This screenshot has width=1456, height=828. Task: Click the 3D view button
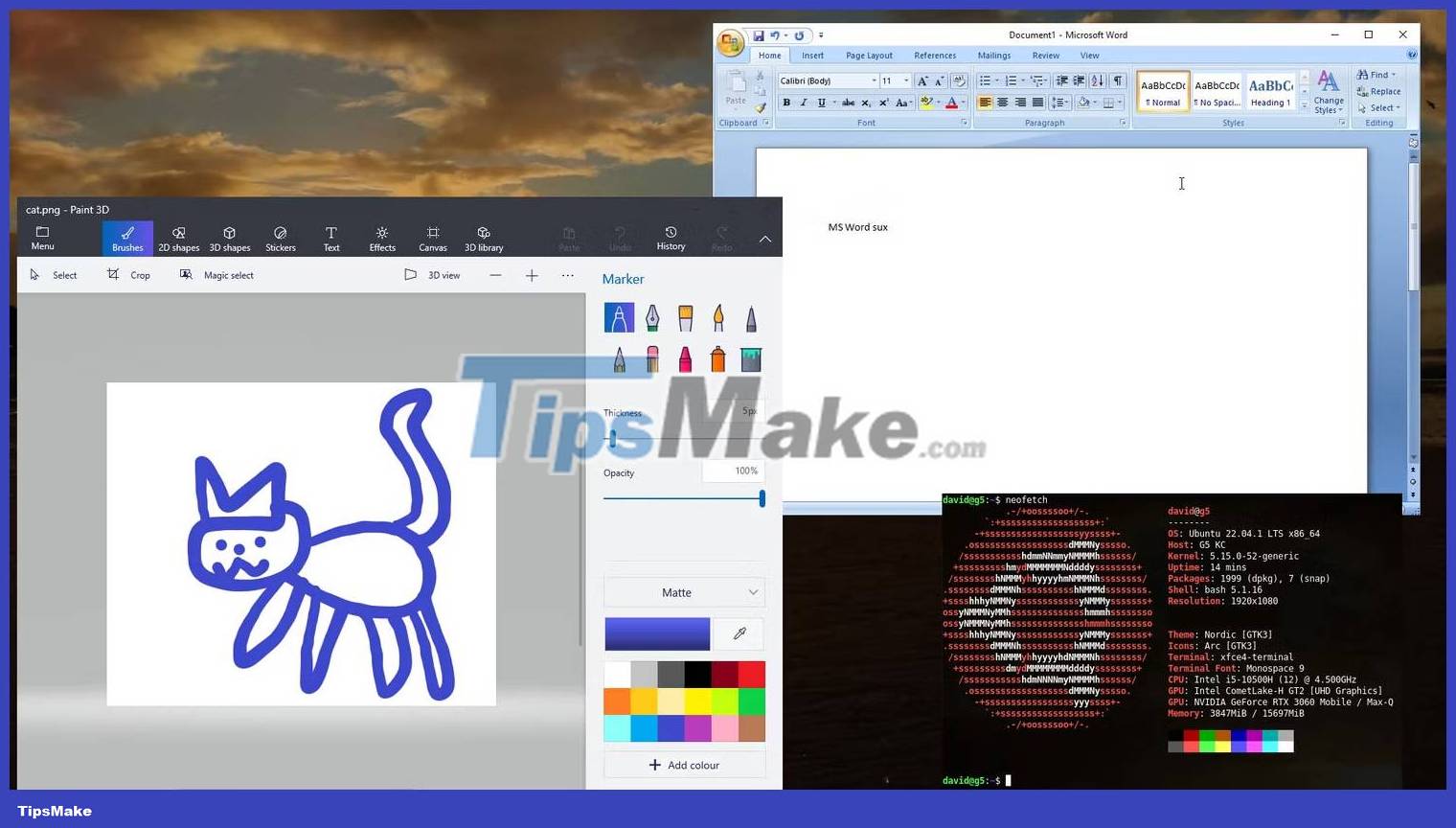click(x=434, y=275)
